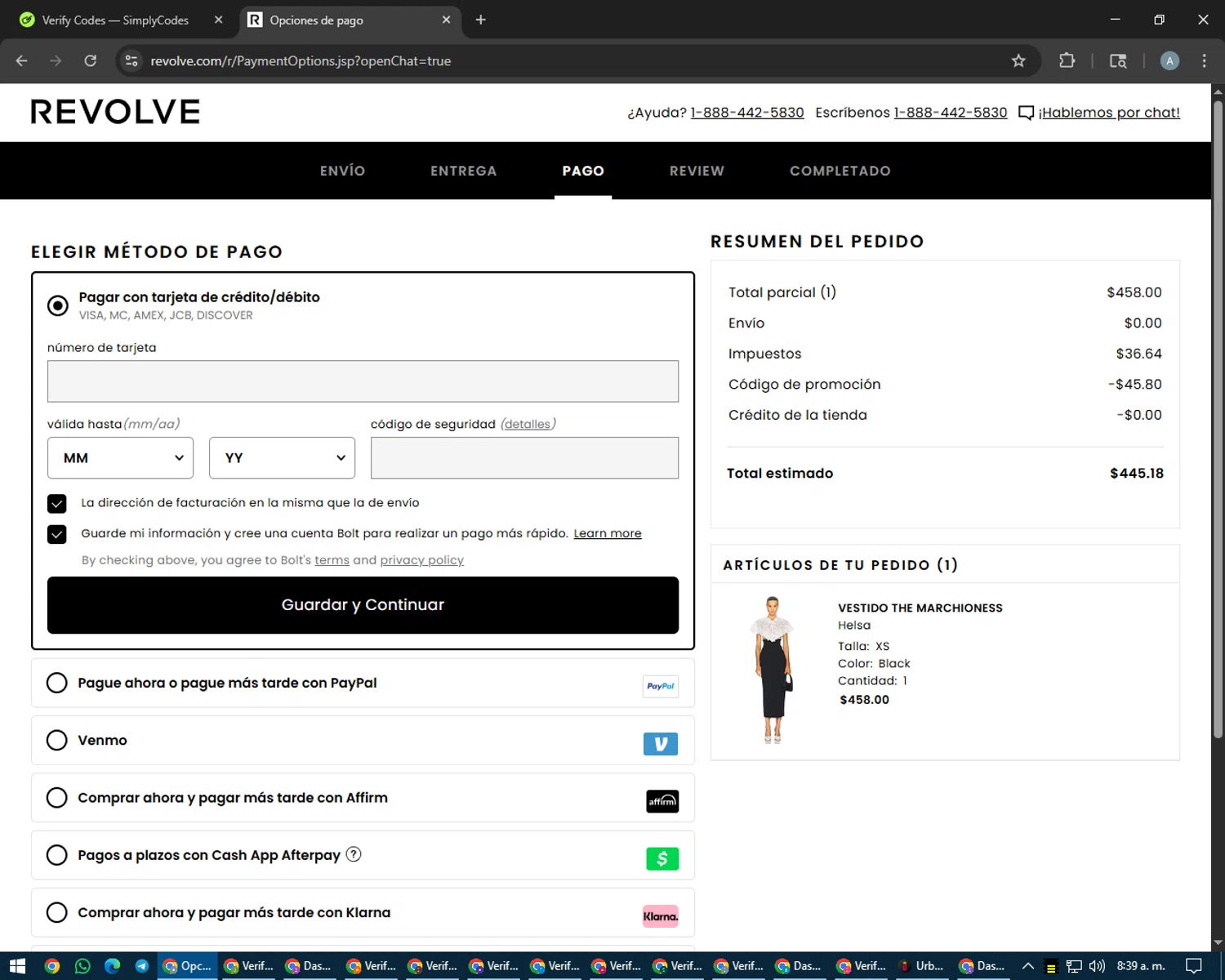
Task: Open the MM expiration month dropdown
Action: point(120,458)
